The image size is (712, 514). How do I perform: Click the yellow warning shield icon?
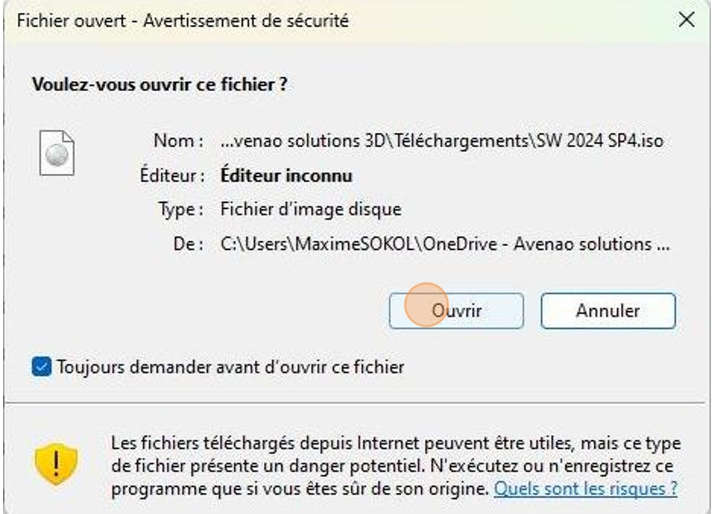coord(56,464)
